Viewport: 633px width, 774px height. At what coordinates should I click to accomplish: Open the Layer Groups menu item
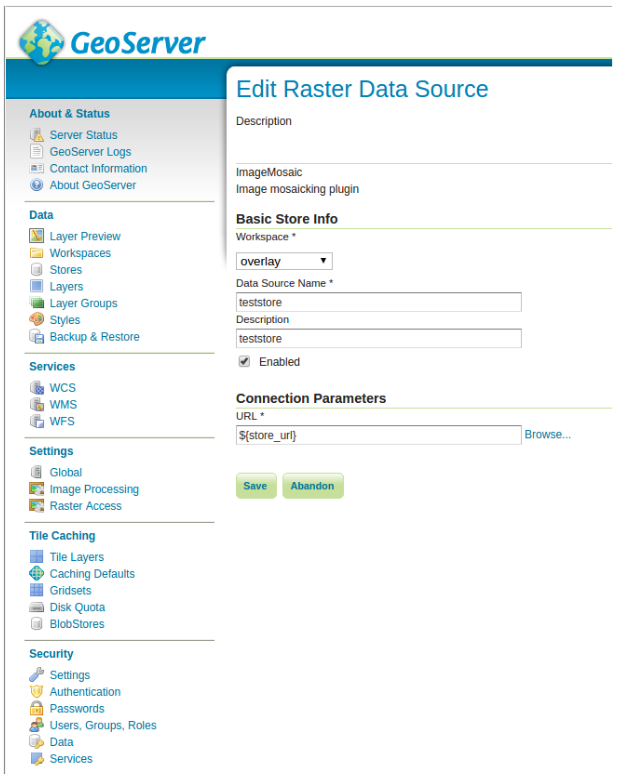[x=83, y=303]
